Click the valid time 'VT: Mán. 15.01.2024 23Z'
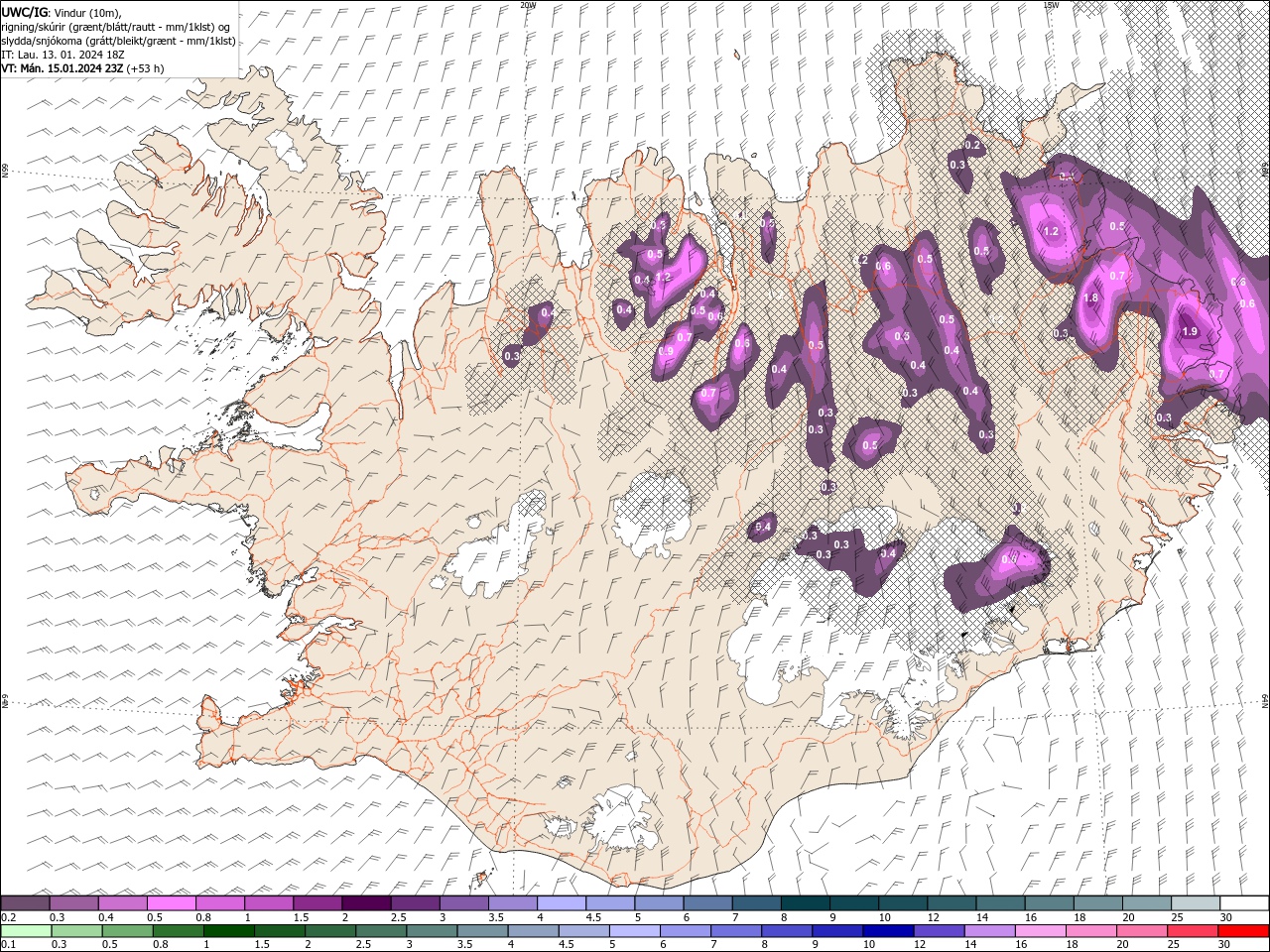The height and width of the screenshot is (952, 1270). pyautogui.click(x=62, y=68)
